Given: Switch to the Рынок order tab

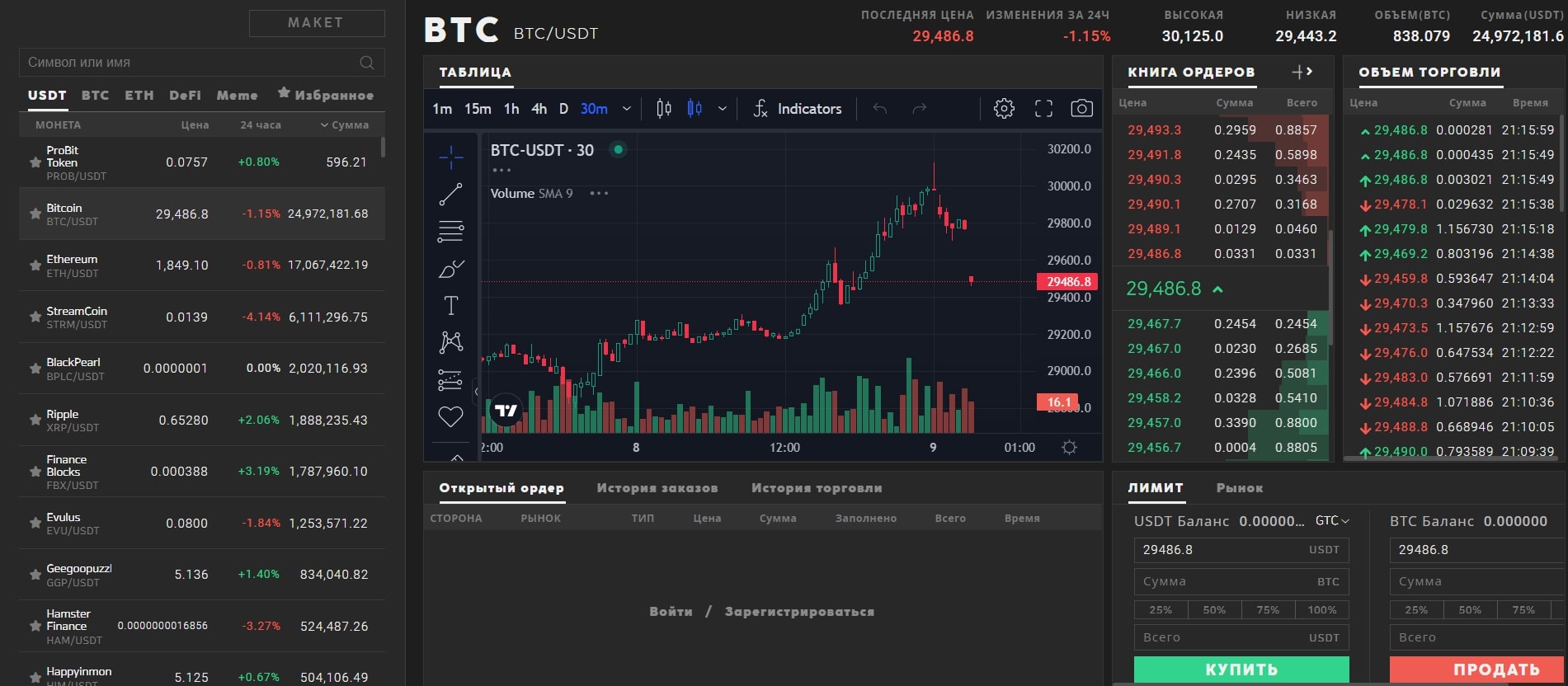Looking at the screenshot, I should pos(1240,488).
